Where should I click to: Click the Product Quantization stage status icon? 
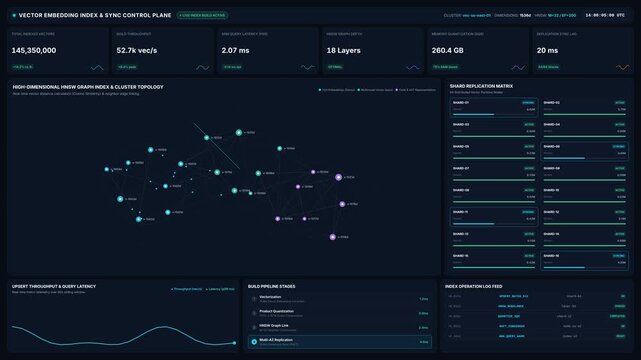(254, 313)
